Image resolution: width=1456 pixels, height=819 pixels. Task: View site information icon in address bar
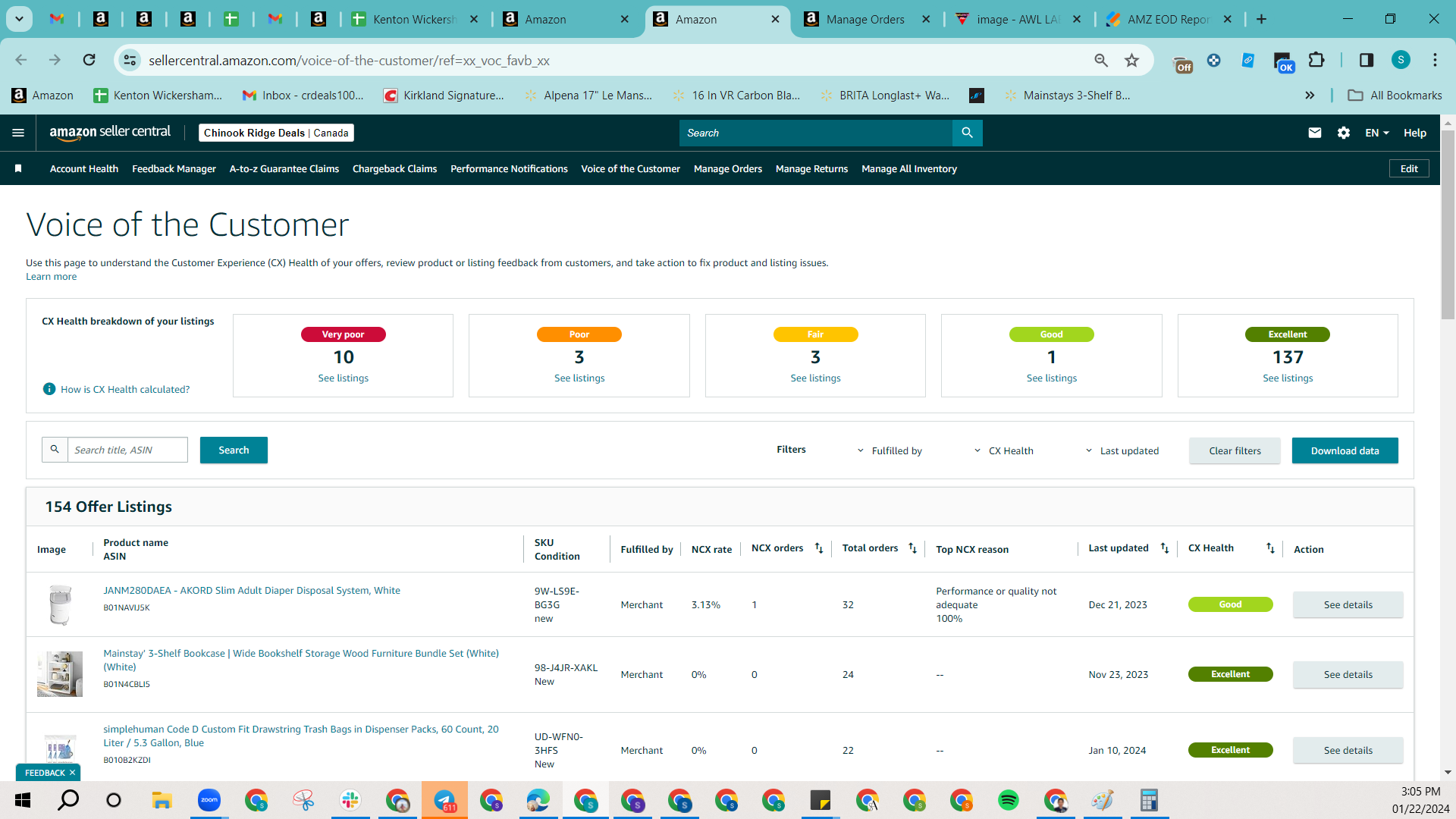click(130, 60)
